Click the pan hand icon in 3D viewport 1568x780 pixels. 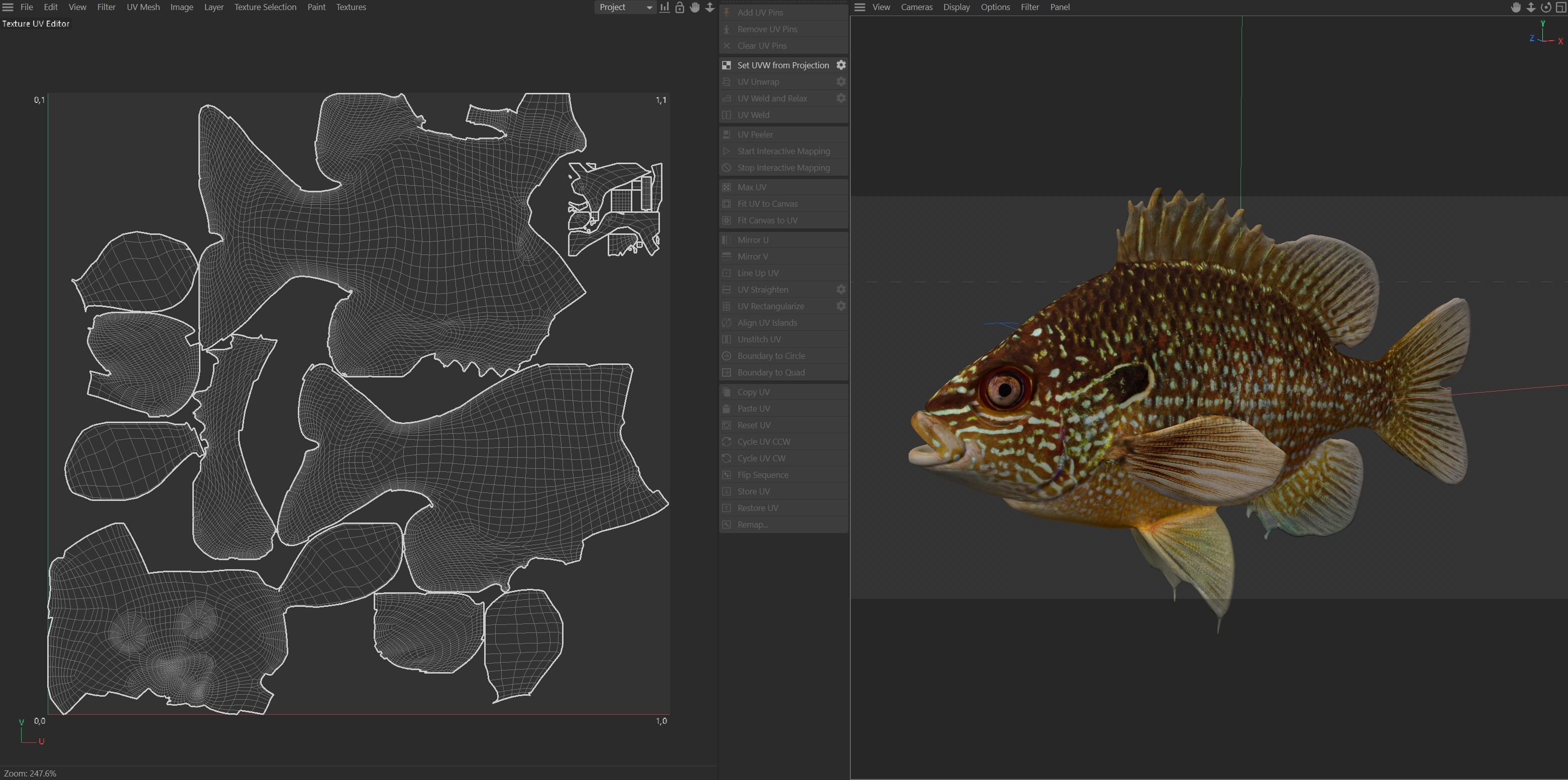coord(1516,8)
